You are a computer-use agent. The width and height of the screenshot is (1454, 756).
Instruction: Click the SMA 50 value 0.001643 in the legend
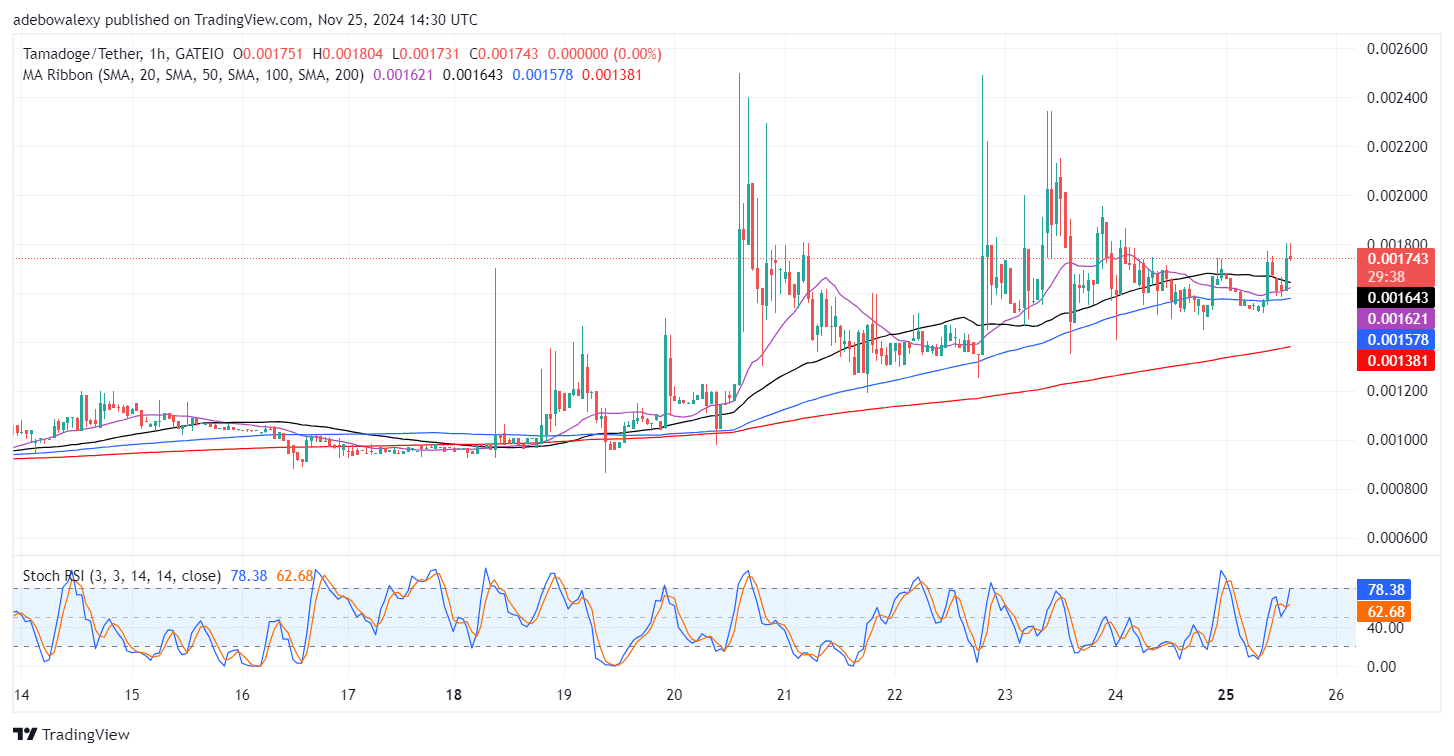[x=473, y=74]
